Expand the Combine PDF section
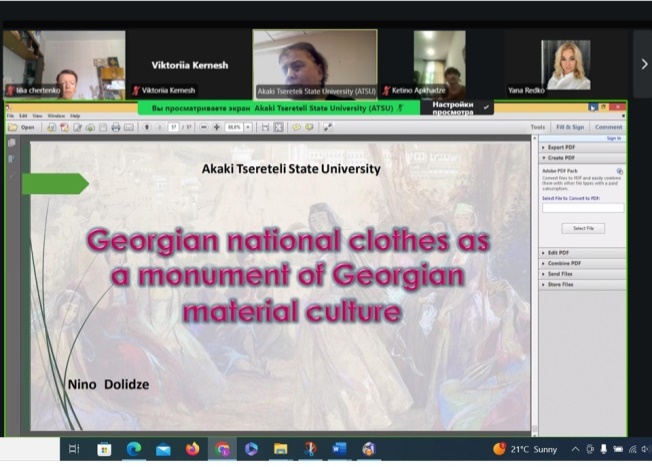This screenshot has height=467, width=652. (582, 263)
